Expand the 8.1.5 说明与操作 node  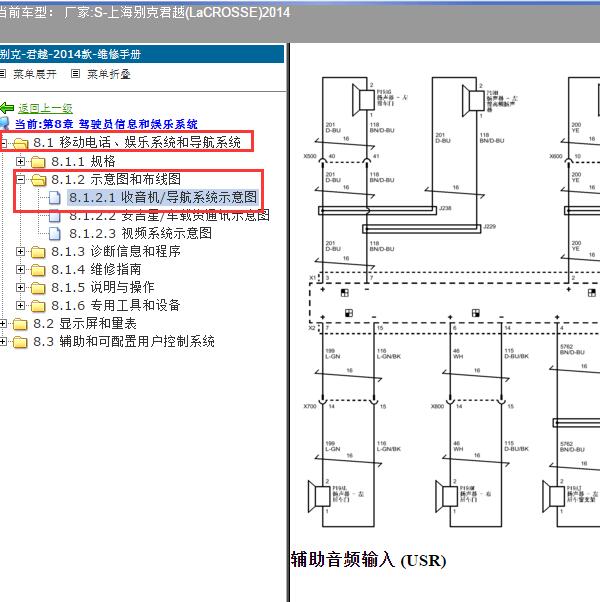coord(20,288)
